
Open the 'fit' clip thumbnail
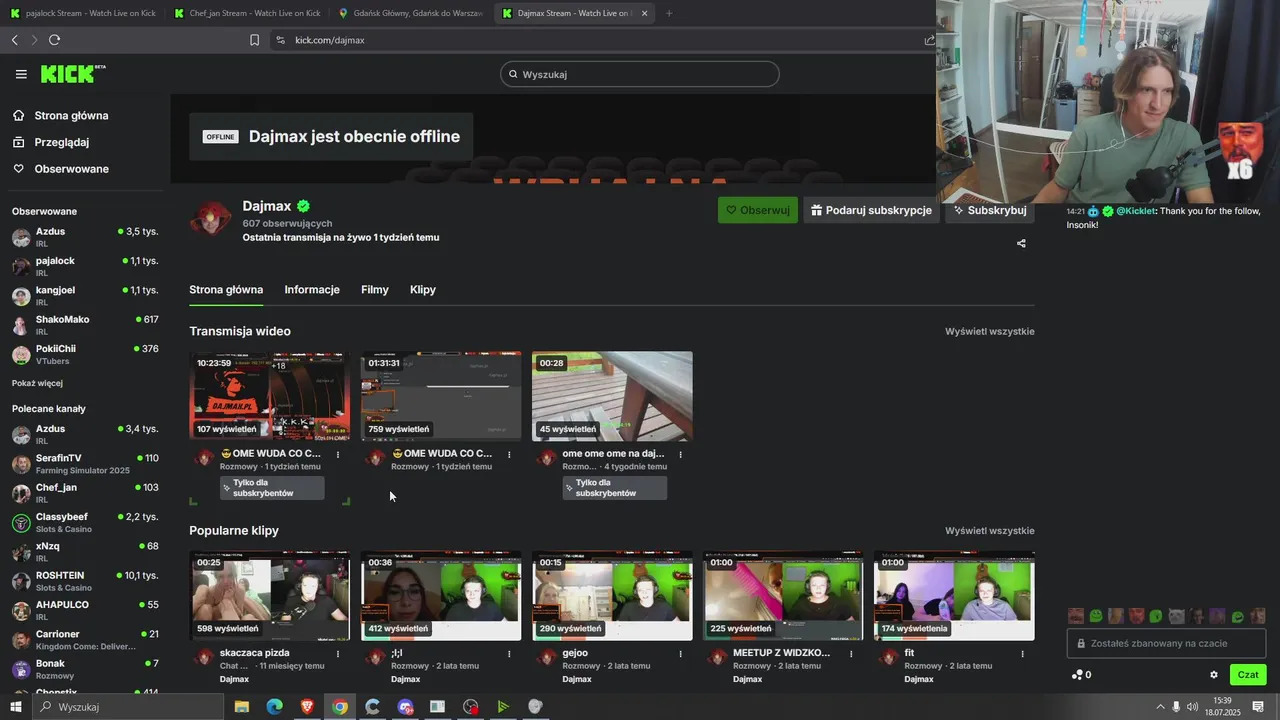[x=954, y=595]
